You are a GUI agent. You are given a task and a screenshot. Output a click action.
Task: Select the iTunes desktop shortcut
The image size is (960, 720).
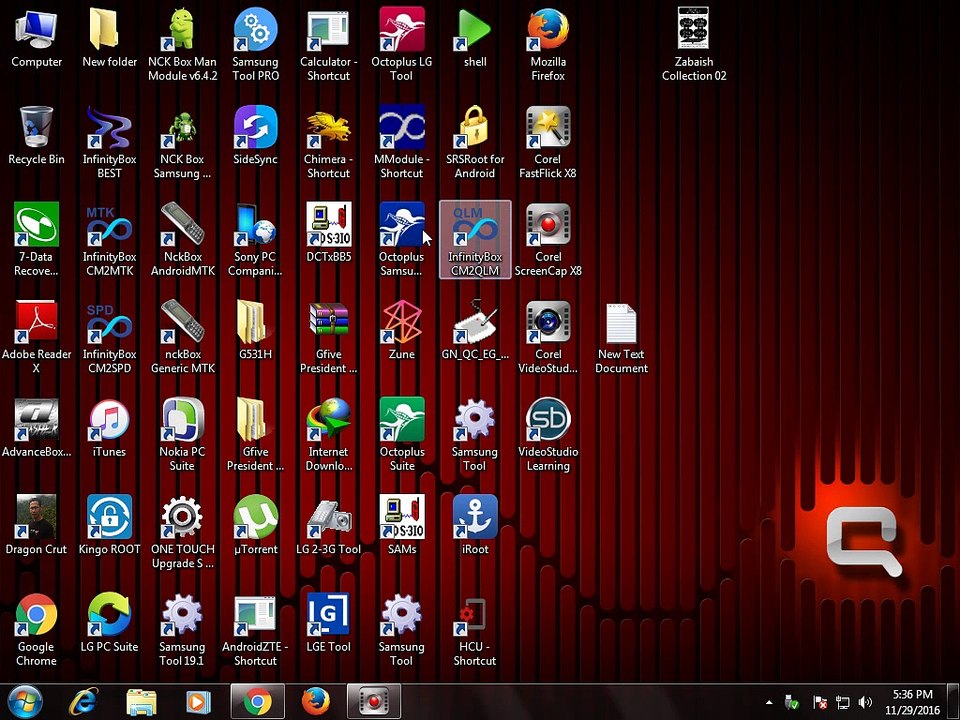(x=110, y=428)
